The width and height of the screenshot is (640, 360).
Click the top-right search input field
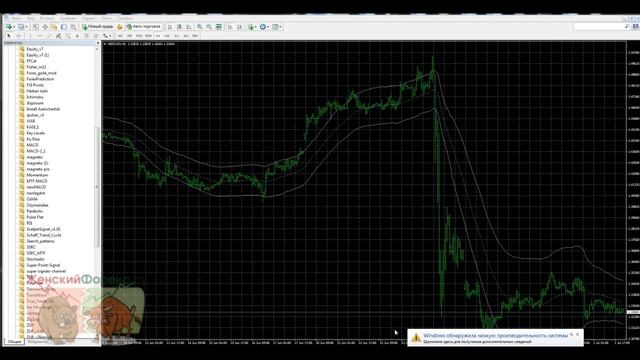[598, 27]
